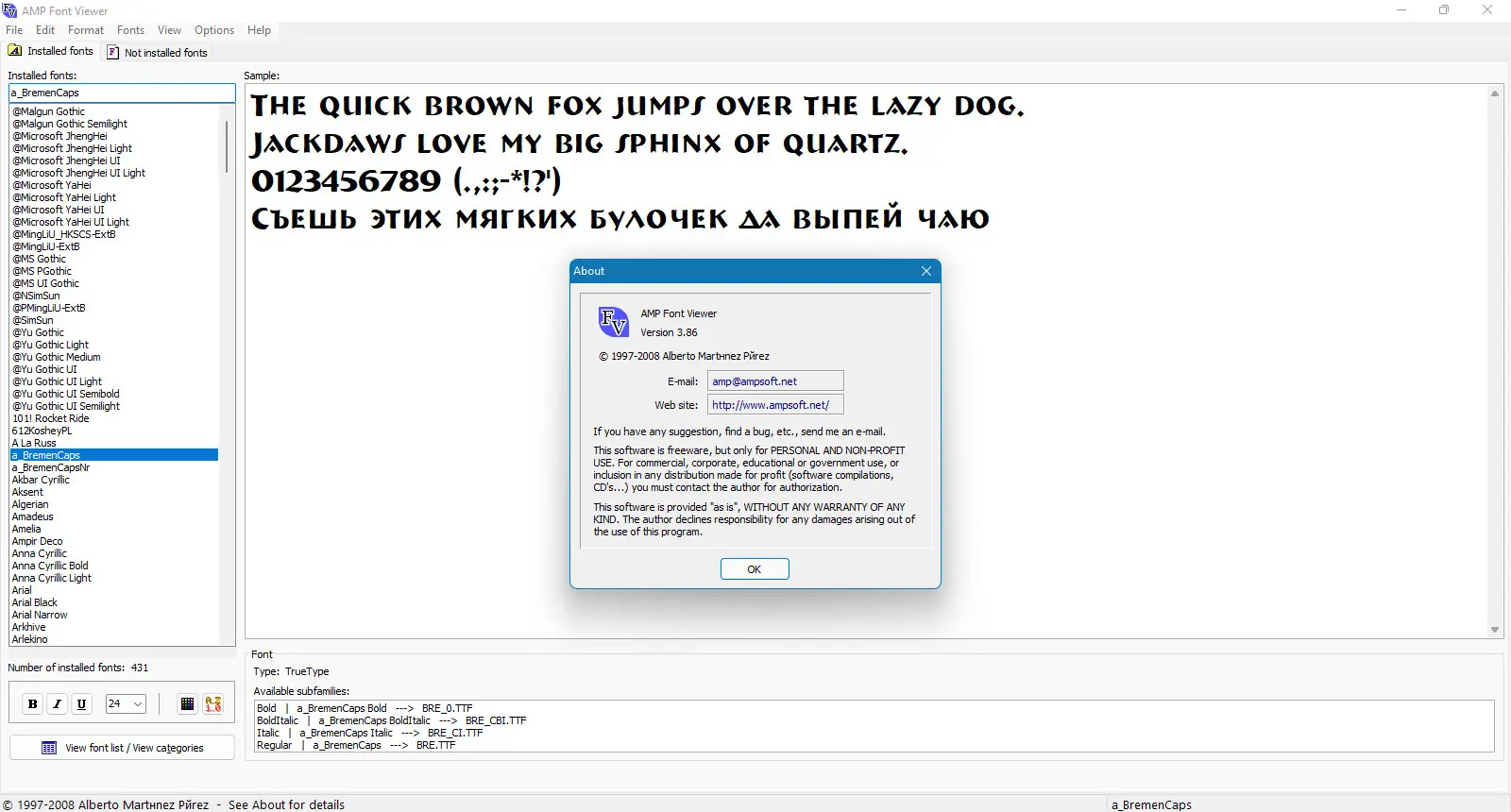Click the AMP Font Viewer title bar icon
This screenshot has width=1511, height=812.
click(x=10, y=10)
